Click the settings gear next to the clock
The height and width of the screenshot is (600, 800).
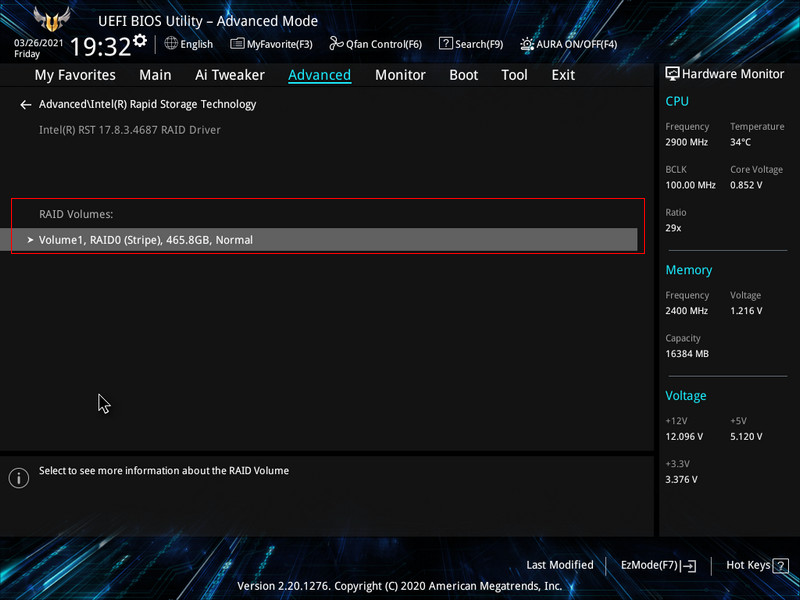139,42
